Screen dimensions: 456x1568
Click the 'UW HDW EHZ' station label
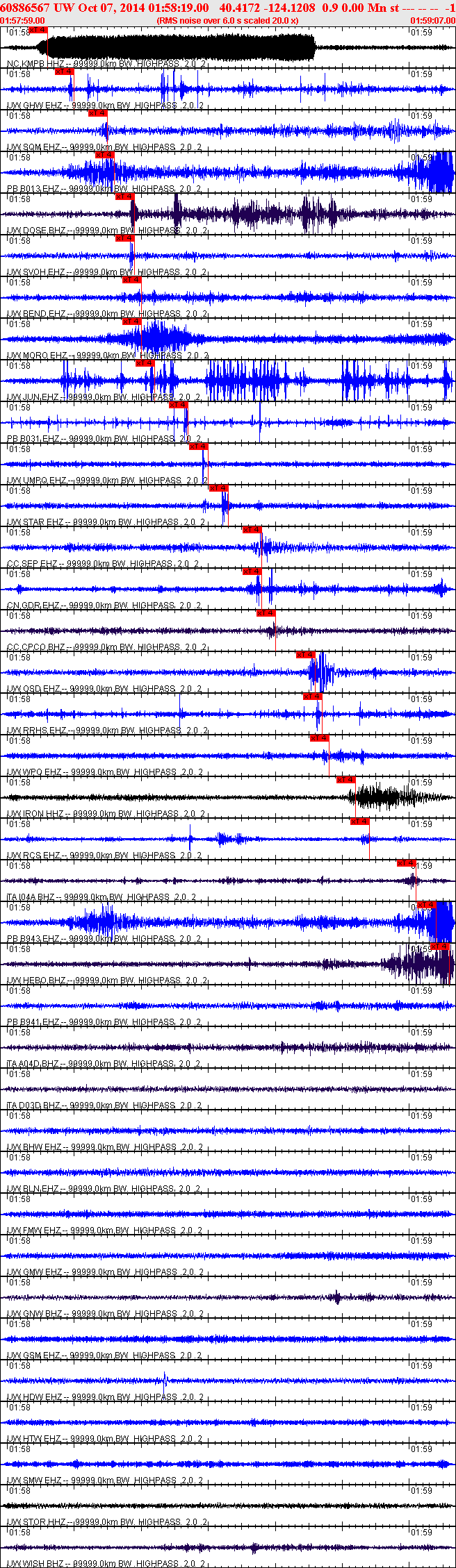point(34,1397)
